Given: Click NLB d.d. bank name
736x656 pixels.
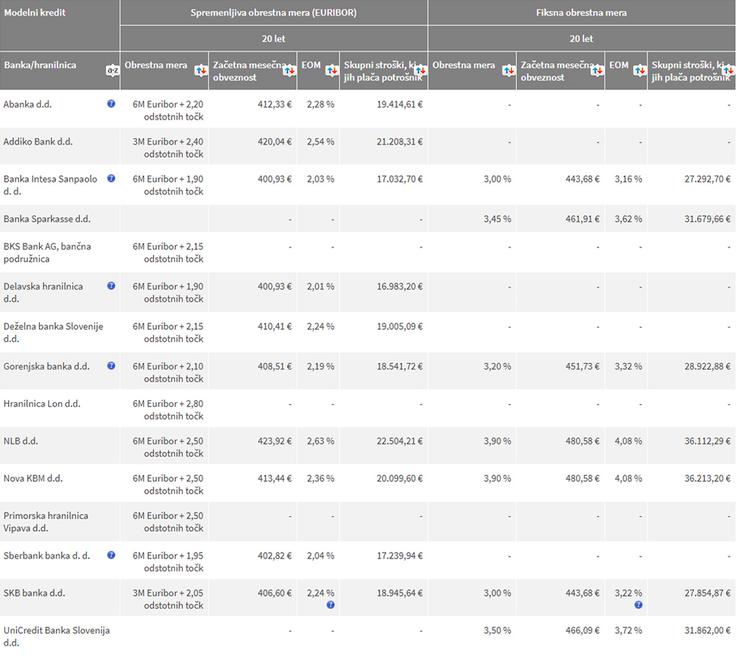Looking at the screenshot, I should click(21, 441).
